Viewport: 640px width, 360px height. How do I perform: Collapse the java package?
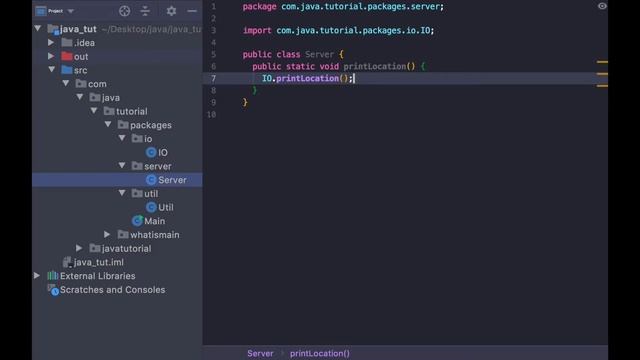(x=80, y=97)
